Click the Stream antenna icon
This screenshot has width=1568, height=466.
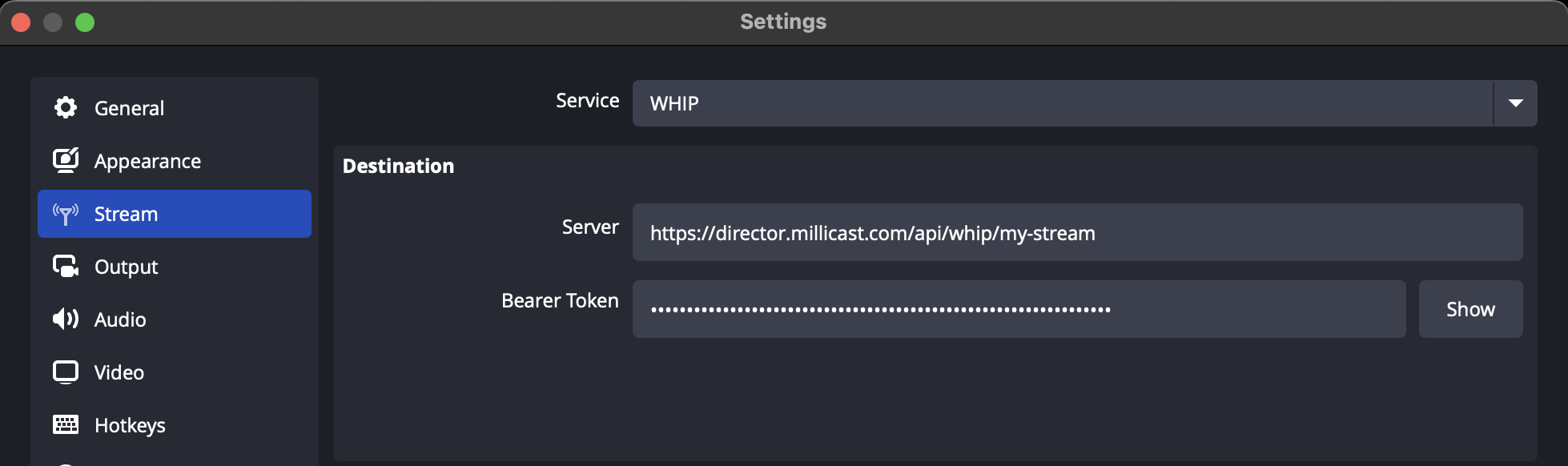click(x=66, y=214)
